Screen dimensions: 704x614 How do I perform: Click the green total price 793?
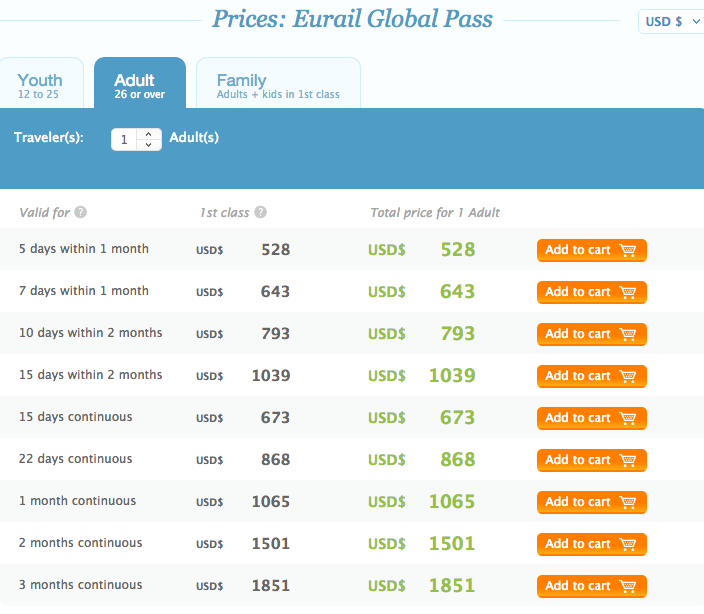(x=458, y=333)
